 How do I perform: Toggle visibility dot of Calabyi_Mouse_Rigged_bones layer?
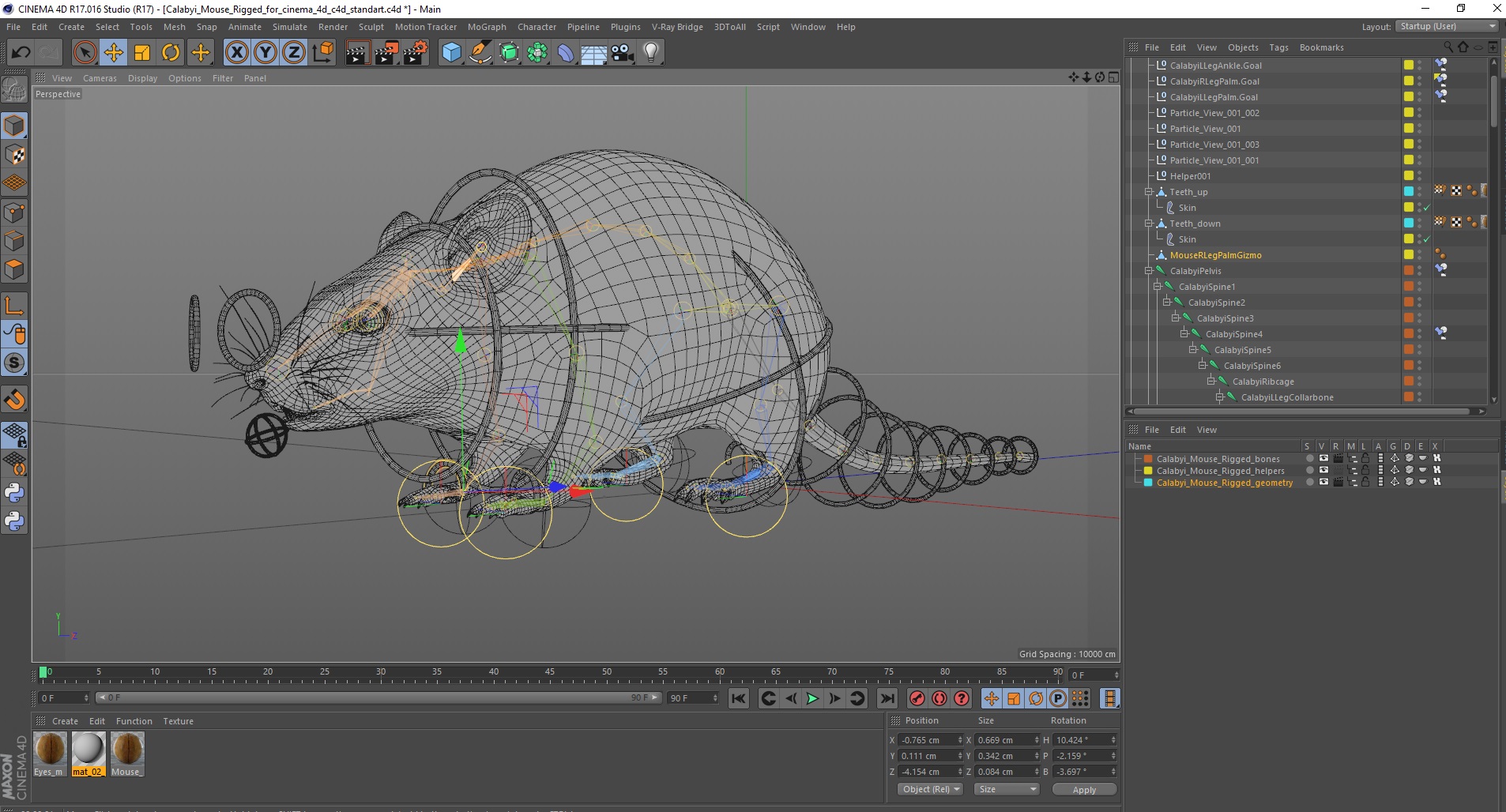pyautogui.click(x=1309, y=458)
